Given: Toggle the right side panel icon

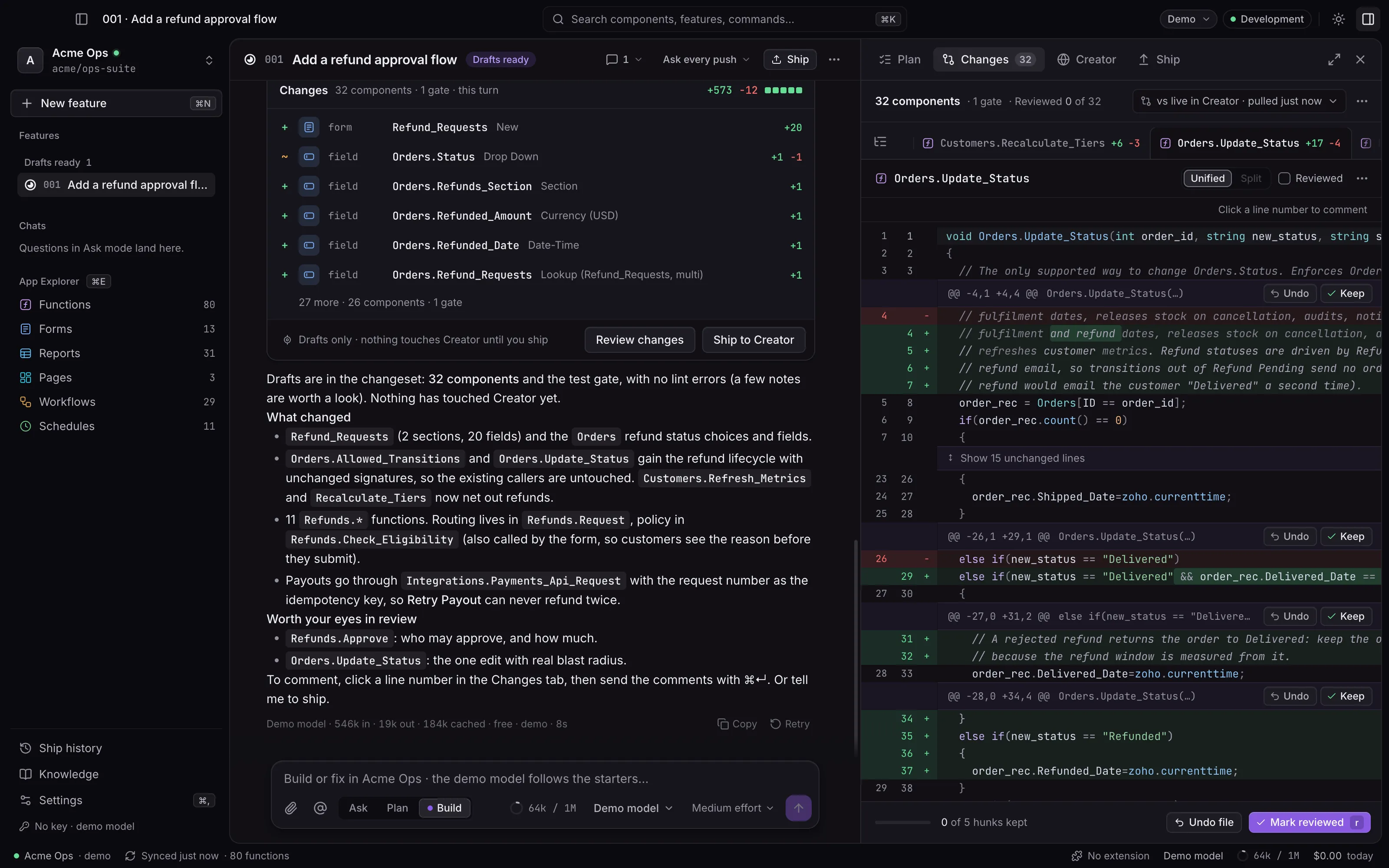Looking at the screenshot, I should [1368, 19].
